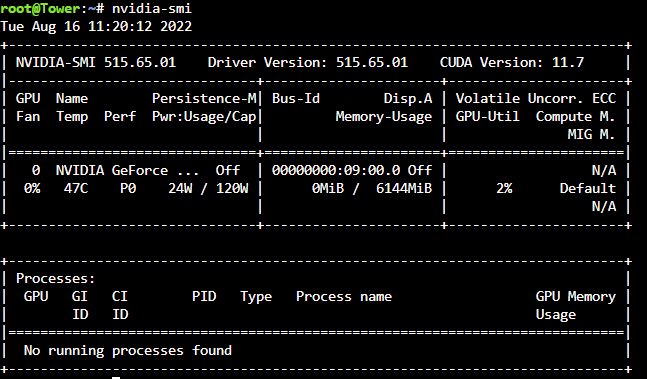Click the date line Tue Aug 16
Screen dimensions: 647x379
[96, 26]
